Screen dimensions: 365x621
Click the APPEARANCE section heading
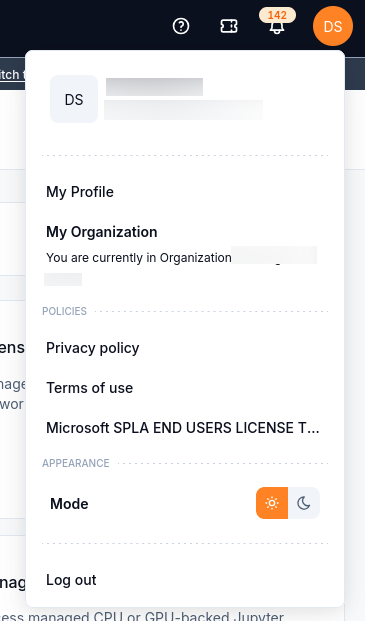76,463
